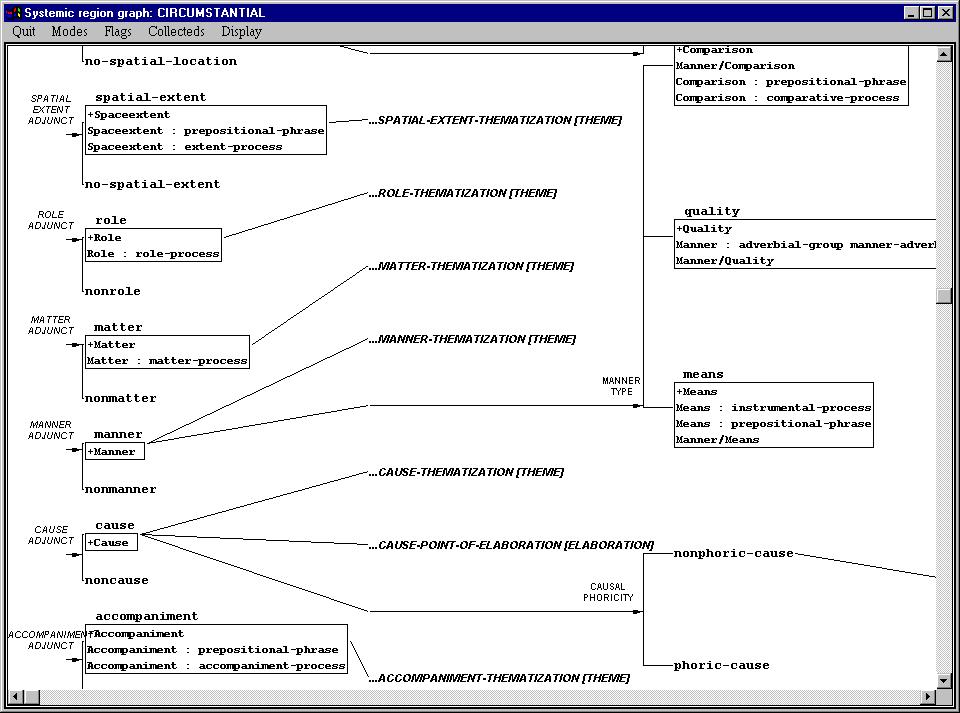Open ACCOMPANIMENT-THEMATIZATION [THEME] reference
The height and width of the screenshot is (713, 960).
tap(500, 678)
